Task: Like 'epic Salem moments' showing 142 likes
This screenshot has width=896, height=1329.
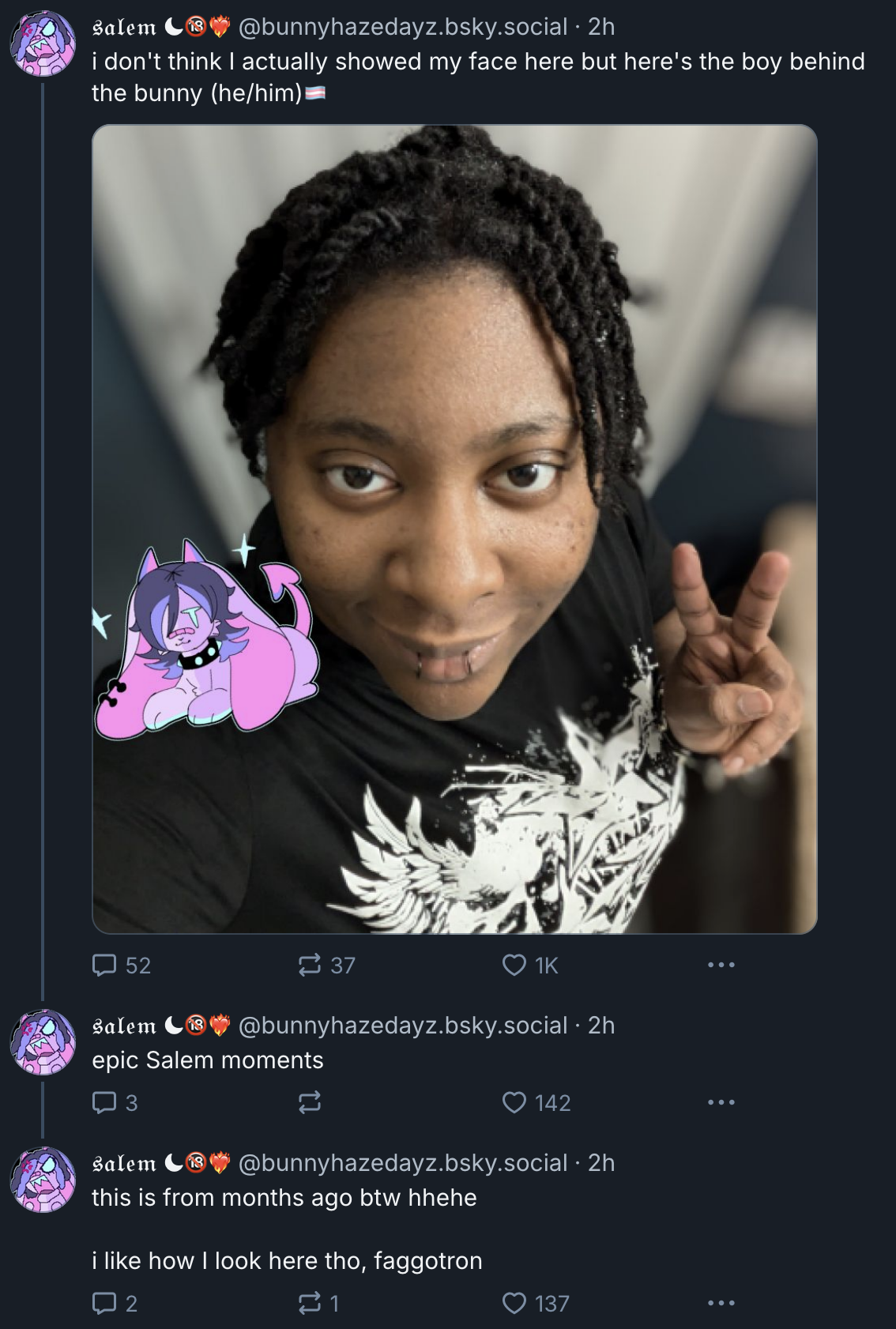Action: tap(536, 1102)
